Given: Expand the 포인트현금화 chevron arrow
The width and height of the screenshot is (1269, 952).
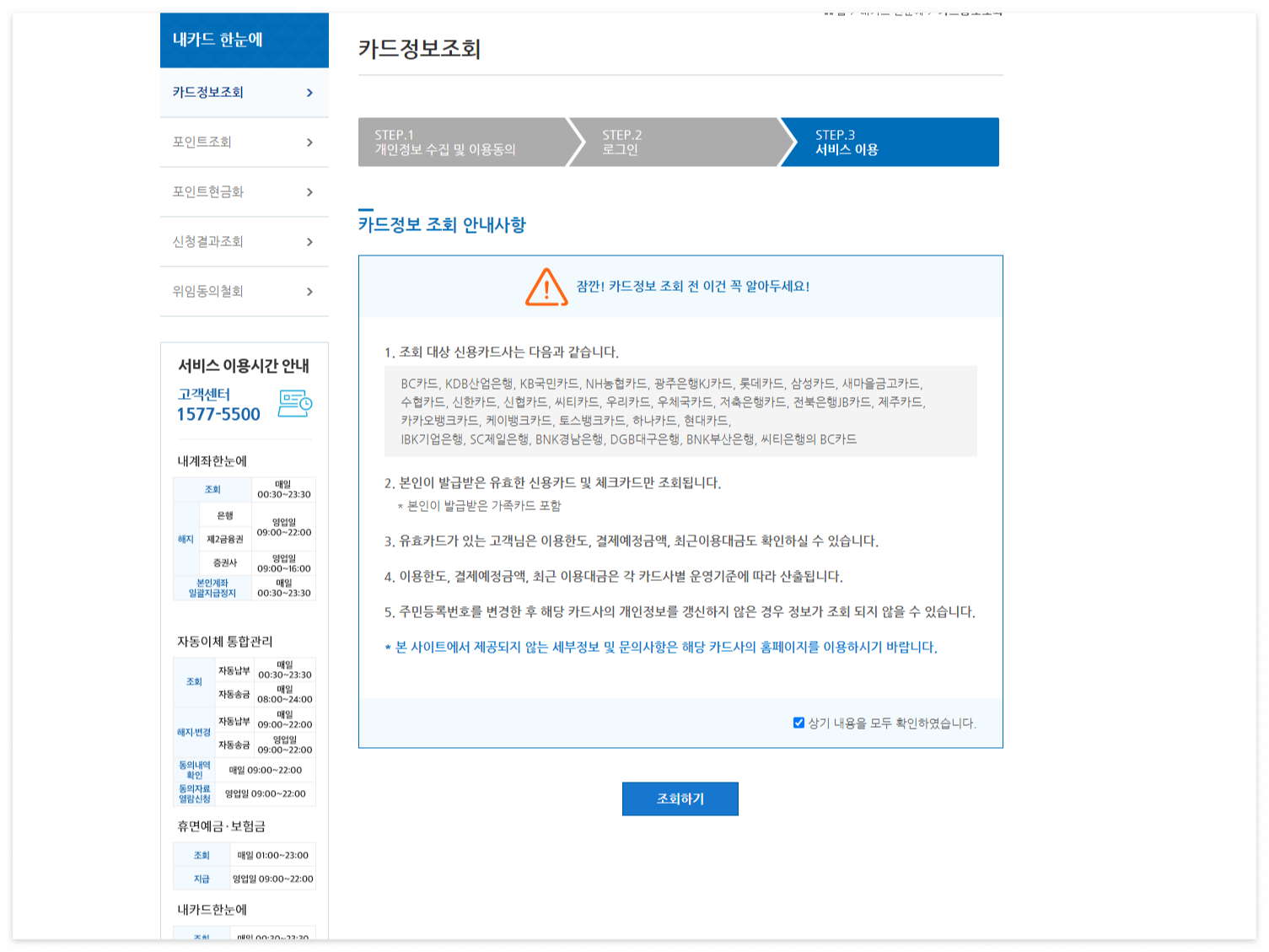Looking at the screenshot, I should pos(309,192).
